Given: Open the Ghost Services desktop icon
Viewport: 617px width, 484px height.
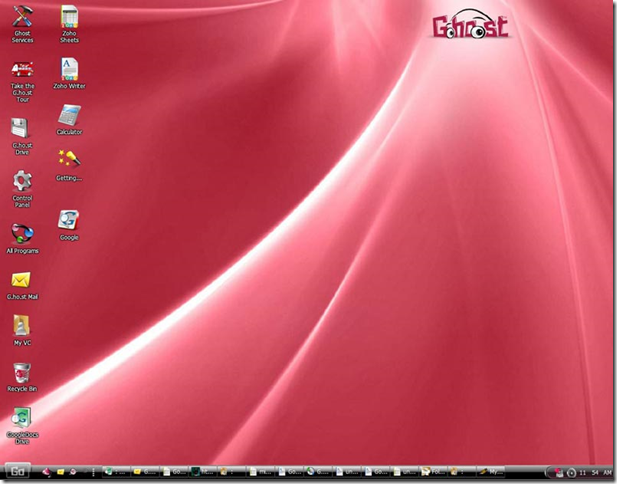Looking at the screenshot, I should coord(22,24).
